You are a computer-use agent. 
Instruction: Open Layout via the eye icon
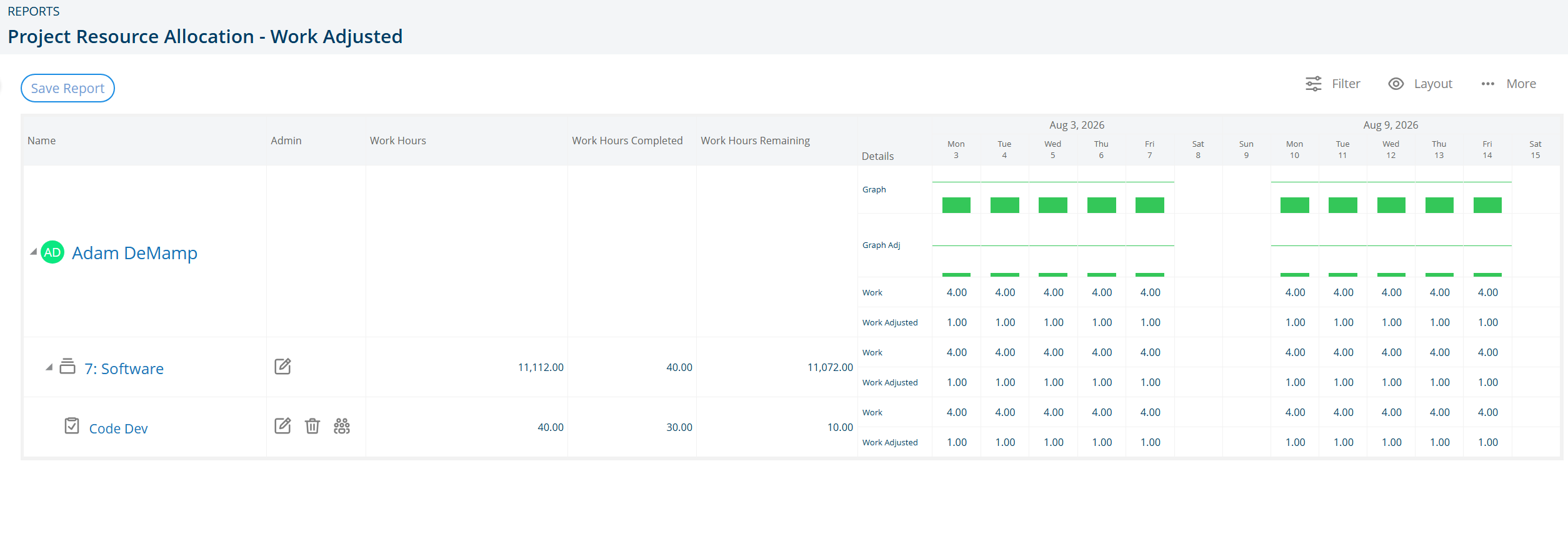click(x=1396, y=84)
